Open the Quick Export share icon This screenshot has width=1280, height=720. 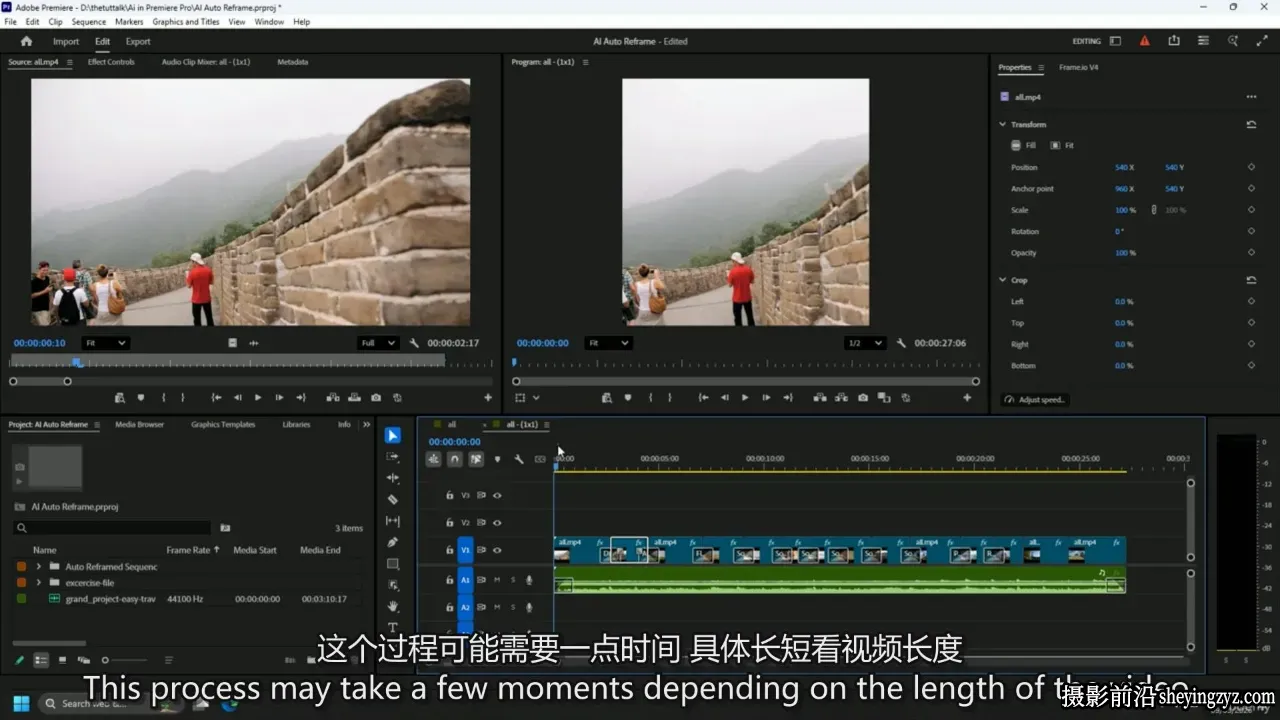tap(1174, 41)
